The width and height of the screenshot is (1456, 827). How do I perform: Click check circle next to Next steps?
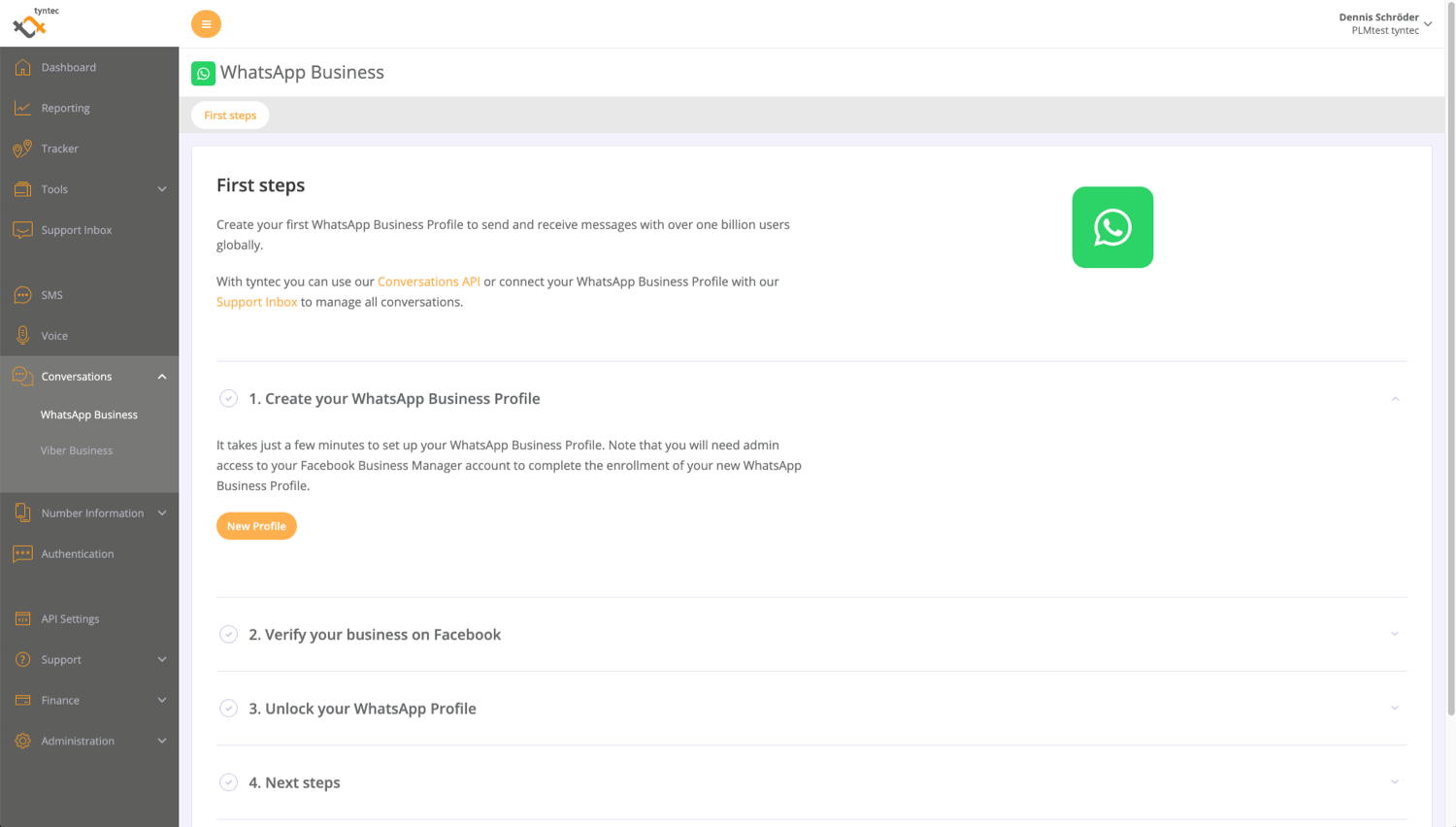coord(228,782)
